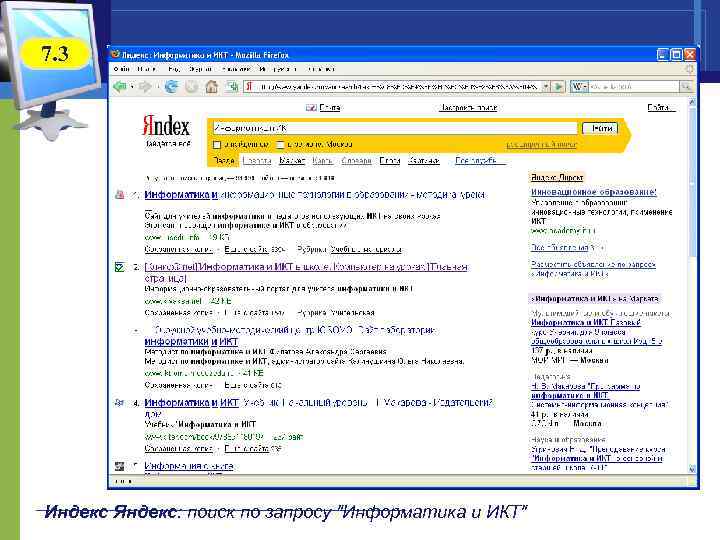Go back with the green Back arrow

click(120, 86)
